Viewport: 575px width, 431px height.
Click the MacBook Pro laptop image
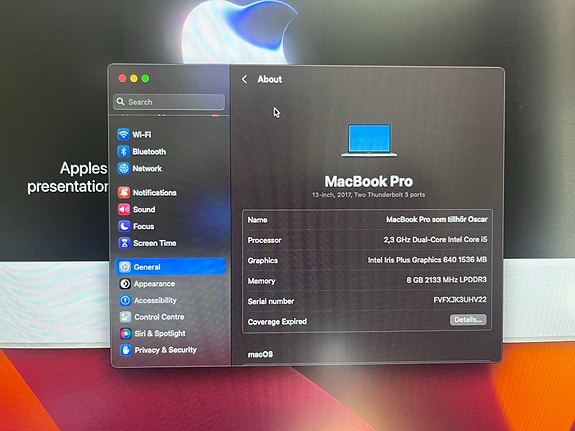[369, 140]
